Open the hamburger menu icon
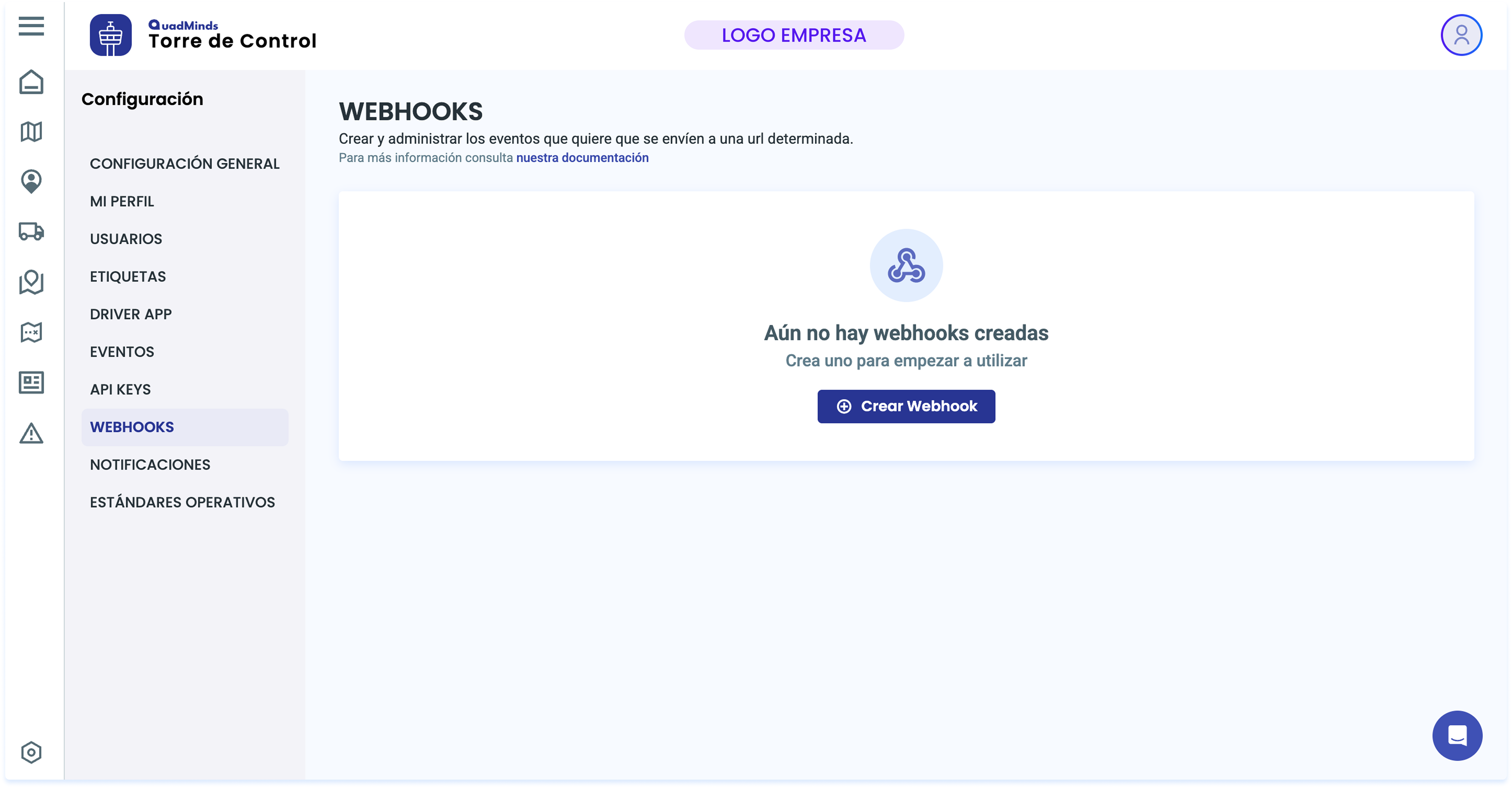This screenshot has width=1512, height=788. (31, 26)
